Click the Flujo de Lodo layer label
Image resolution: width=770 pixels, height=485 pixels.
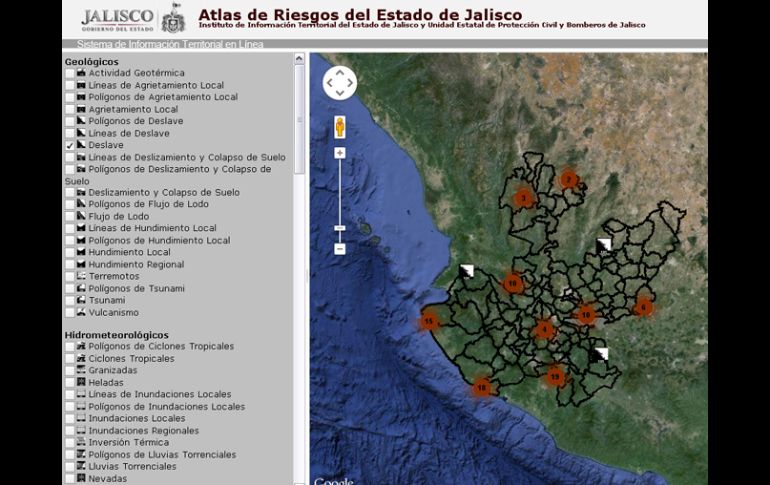coord(118,216)
